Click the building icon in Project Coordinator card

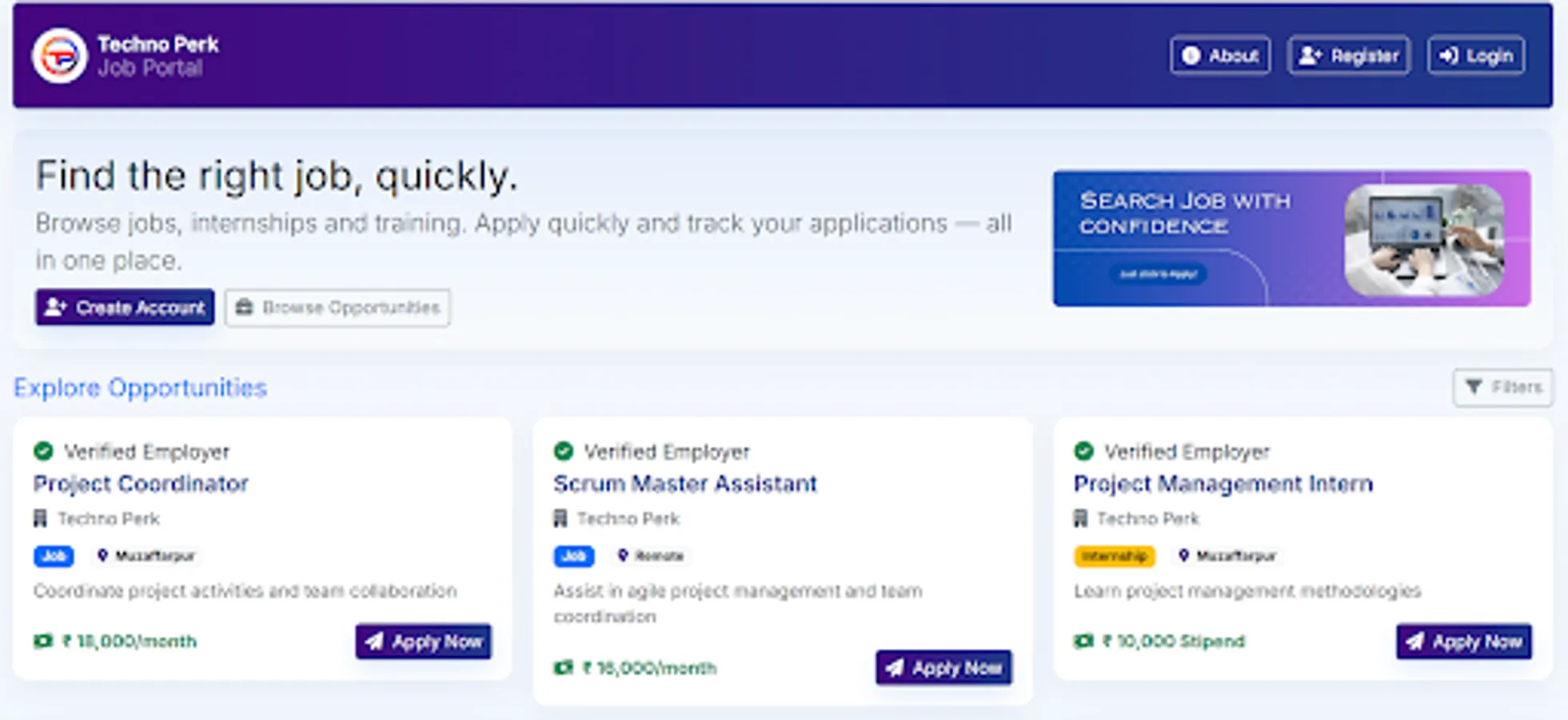click(x=40, y=518)
